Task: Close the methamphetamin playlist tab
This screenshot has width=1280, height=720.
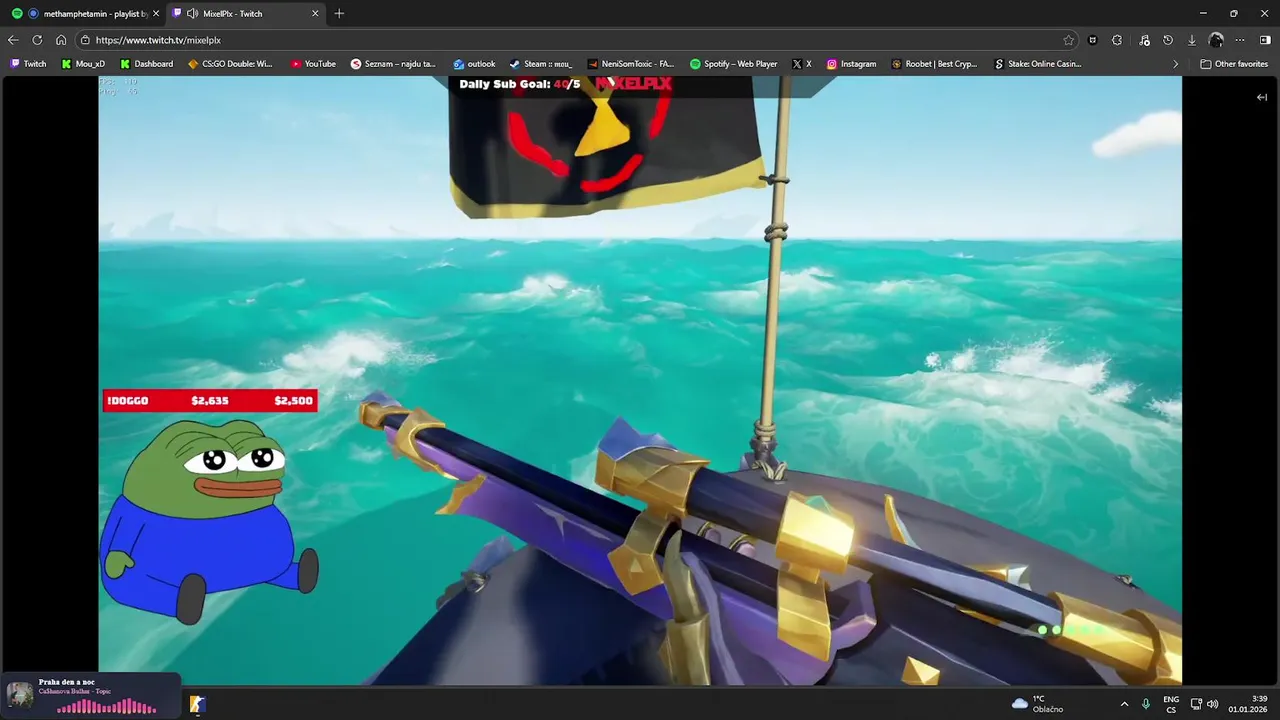Action: (x=156, y=14)
